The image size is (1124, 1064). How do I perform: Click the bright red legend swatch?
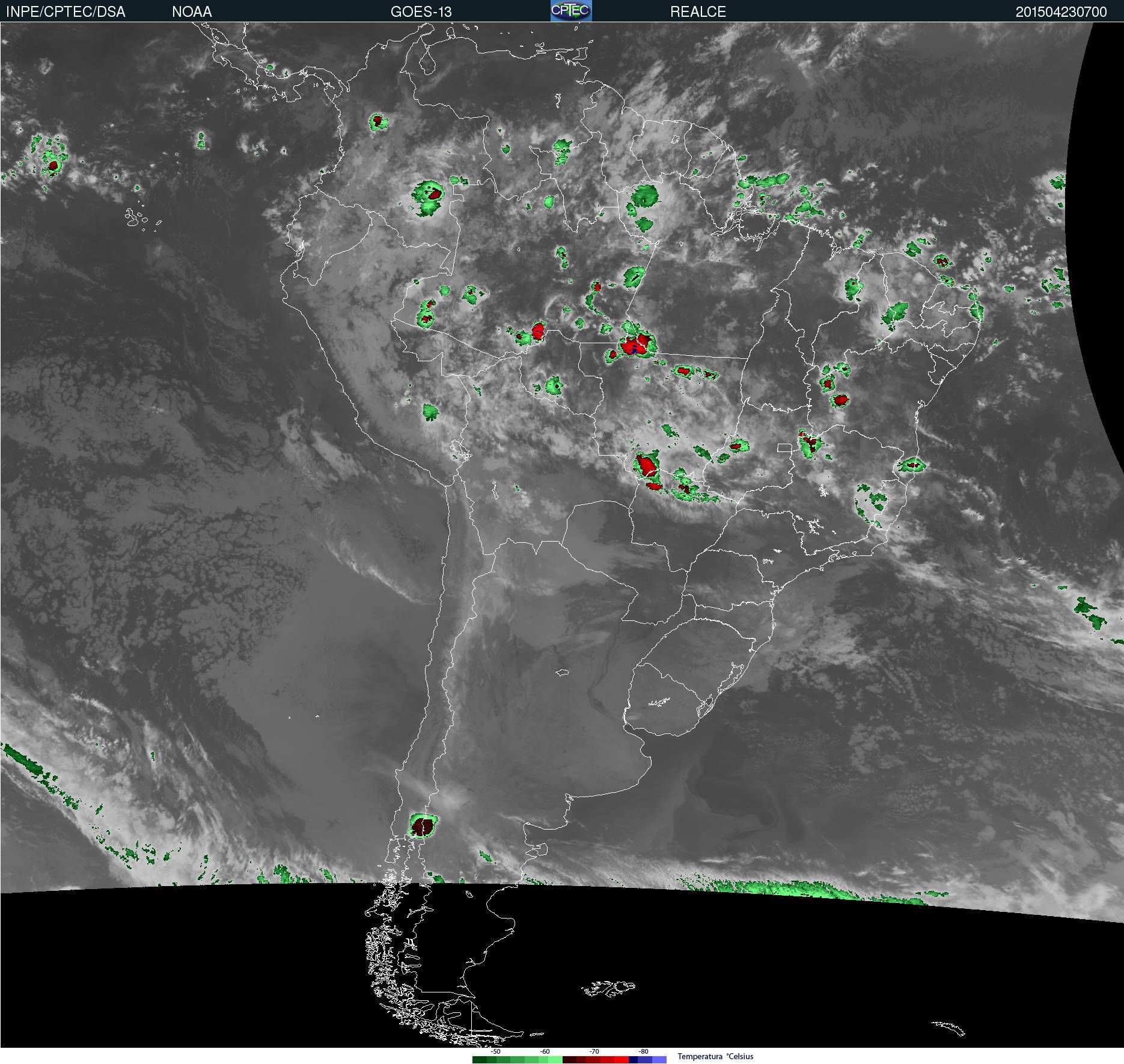pos(622,1060)
